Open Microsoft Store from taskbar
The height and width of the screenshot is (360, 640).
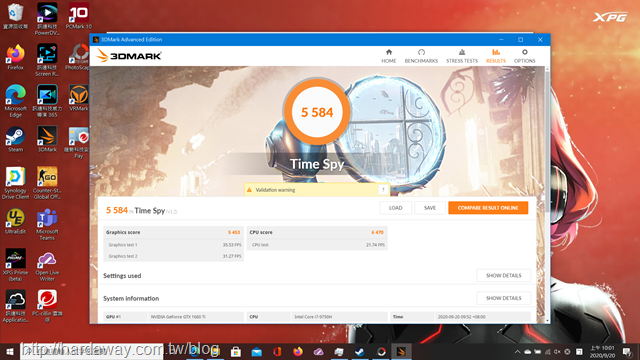[236, 351]
